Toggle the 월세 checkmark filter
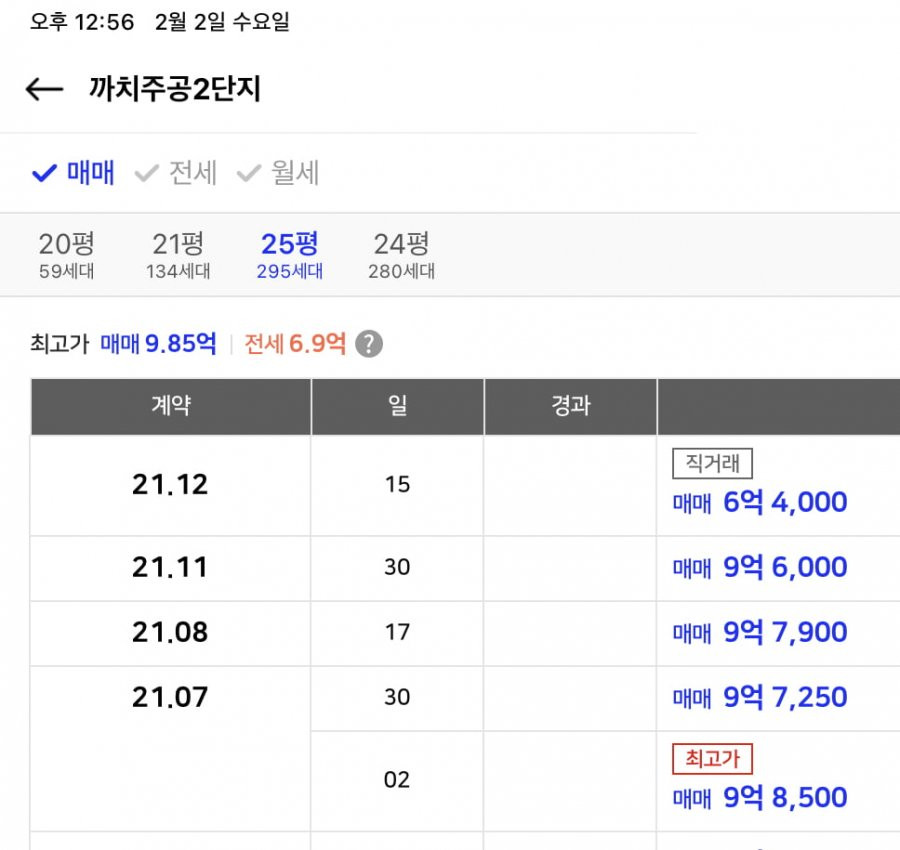Image resolution: width=900 pixels, height=850 pixels. 278,173
